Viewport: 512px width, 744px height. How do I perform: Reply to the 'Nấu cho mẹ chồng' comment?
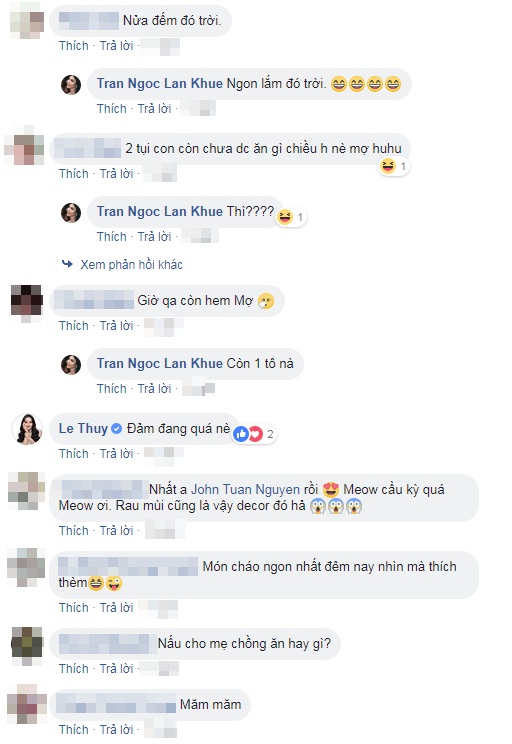(x=116, y=669)
